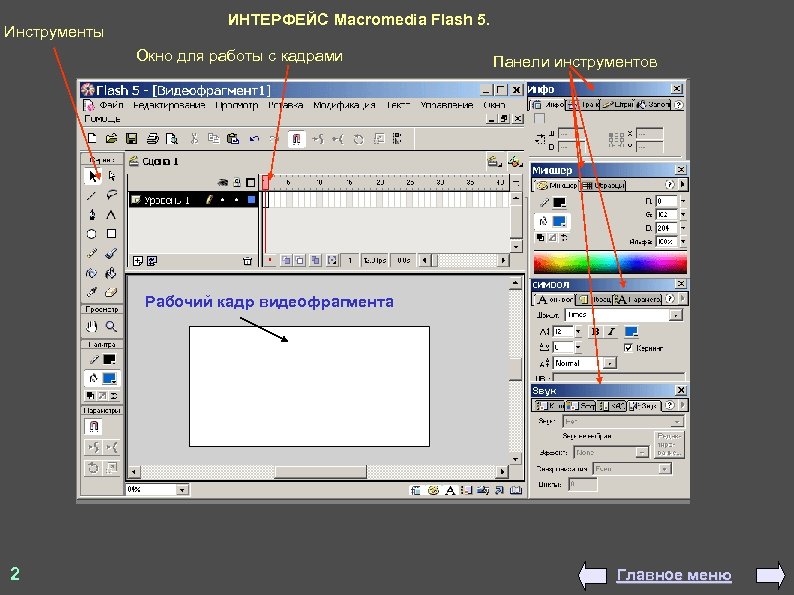The width and height of the screenshot is (794, 595).
Task: Open the Alpha value dropdown in Mixer
Action: tap(683, 242)
